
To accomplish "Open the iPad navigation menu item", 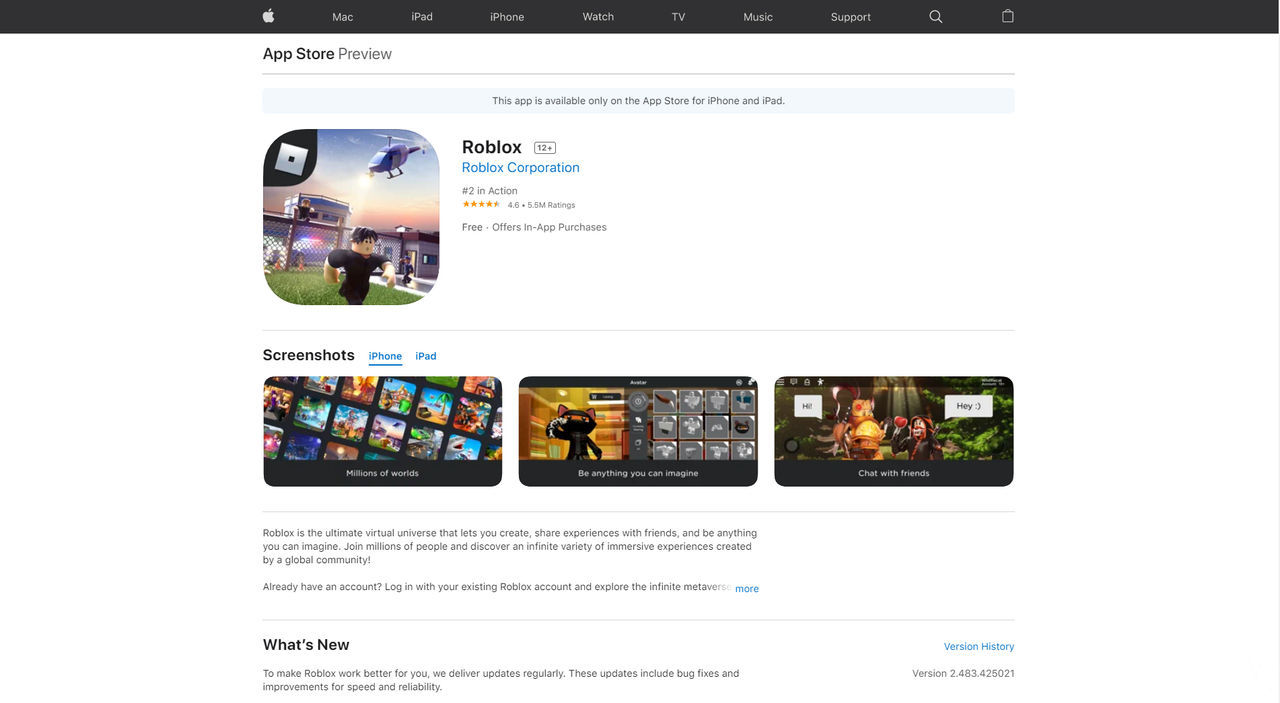I will click(x=422, y=17).
